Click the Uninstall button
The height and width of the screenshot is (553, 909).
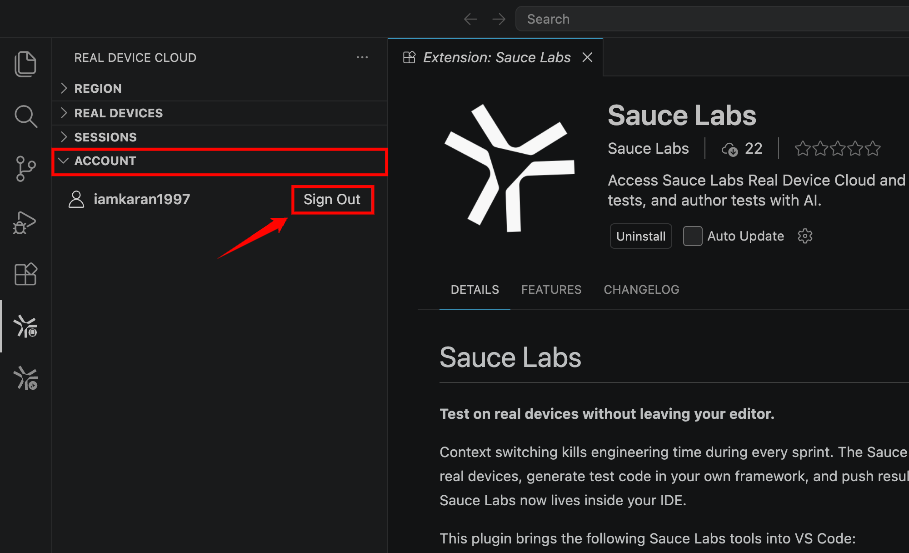point(641,236)
